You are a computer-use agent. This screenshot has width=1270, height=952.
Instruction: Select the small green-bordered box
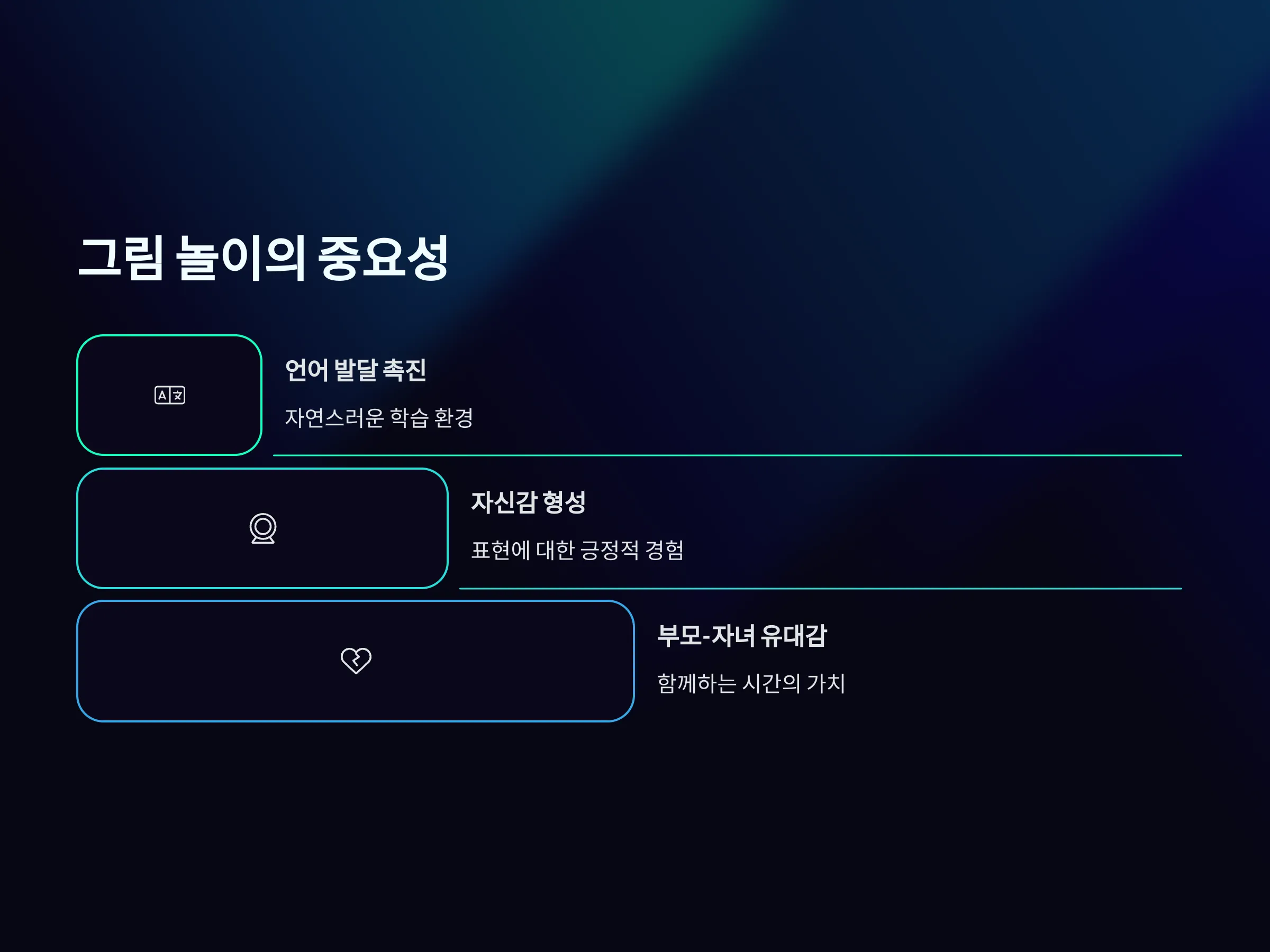[169, 395]
